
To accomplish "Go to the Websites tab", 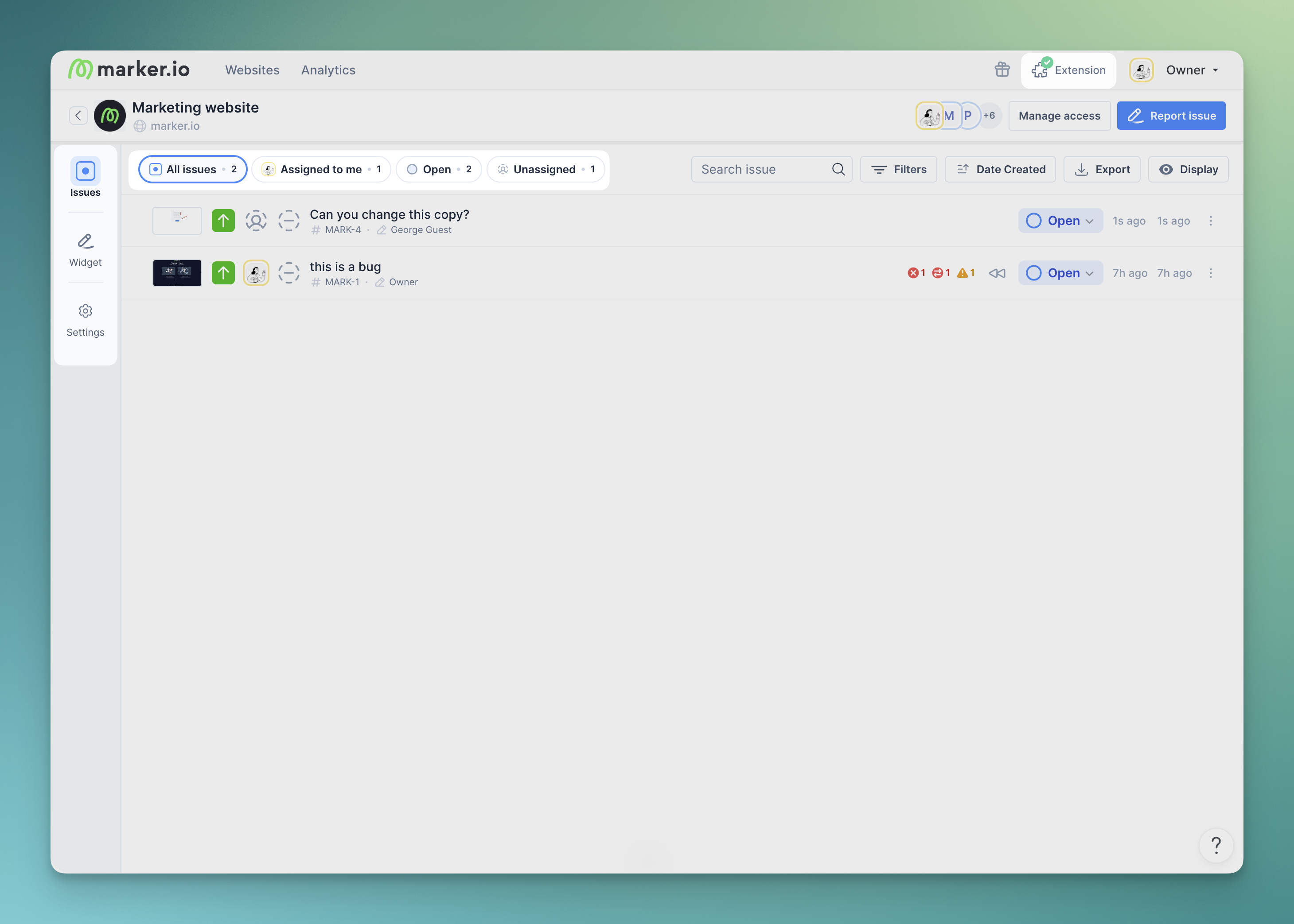I will pyautogui.click(x=252, y=70).
